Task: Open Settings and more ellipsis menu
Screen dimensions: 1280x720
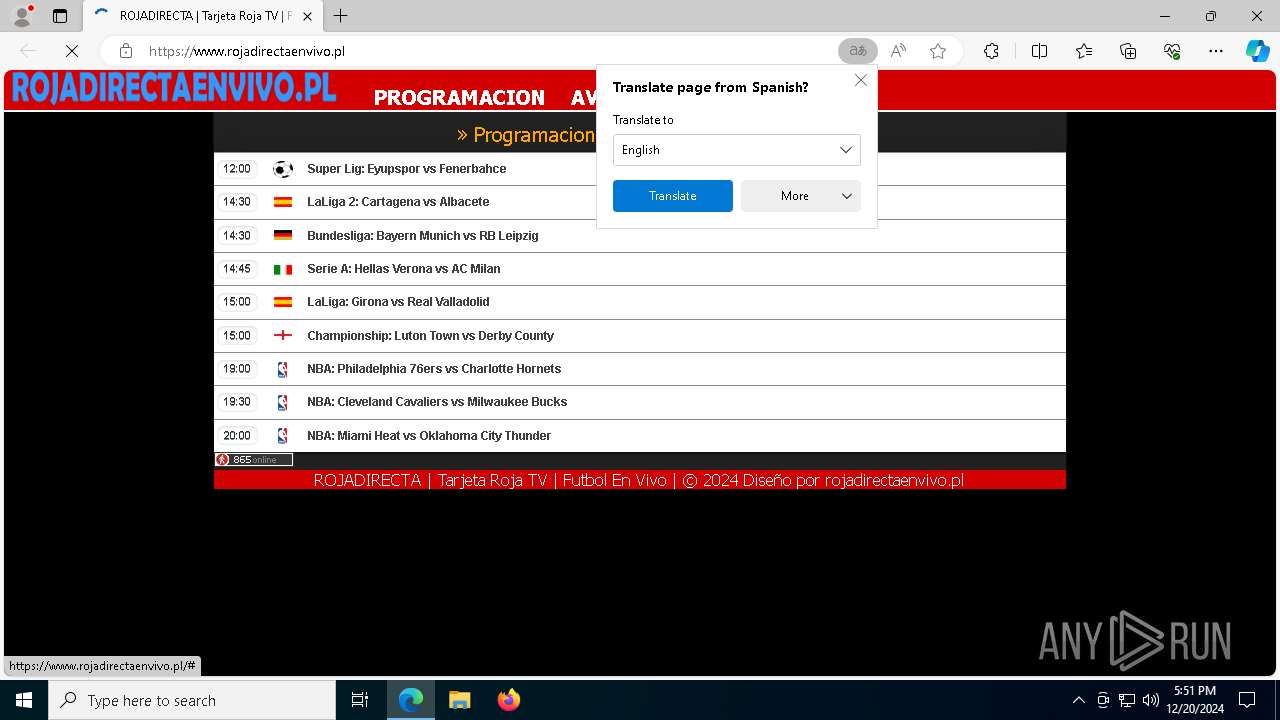Action: point(1216,51)
